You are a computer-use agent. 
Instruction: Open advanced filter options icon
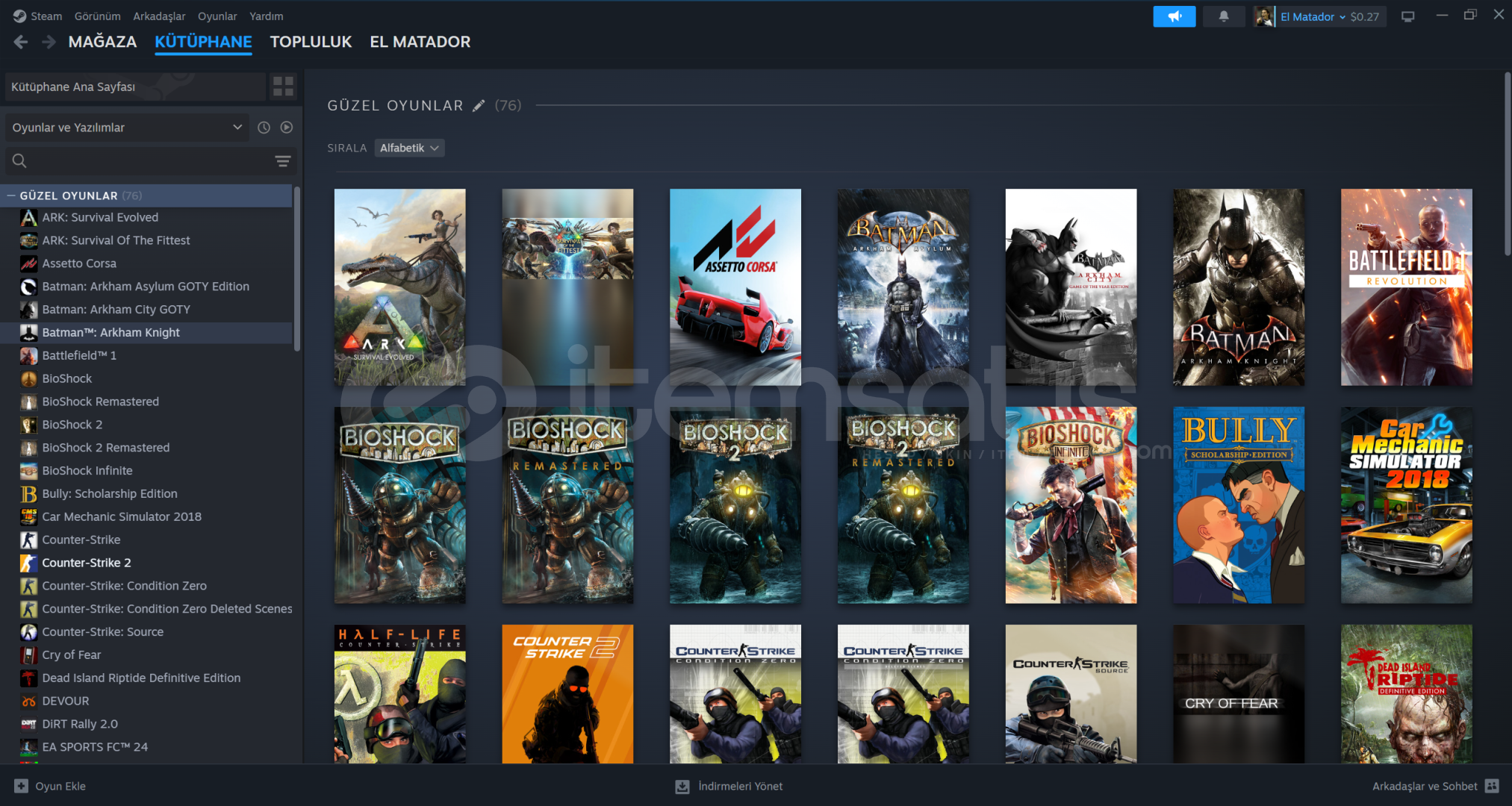(282, 160)
